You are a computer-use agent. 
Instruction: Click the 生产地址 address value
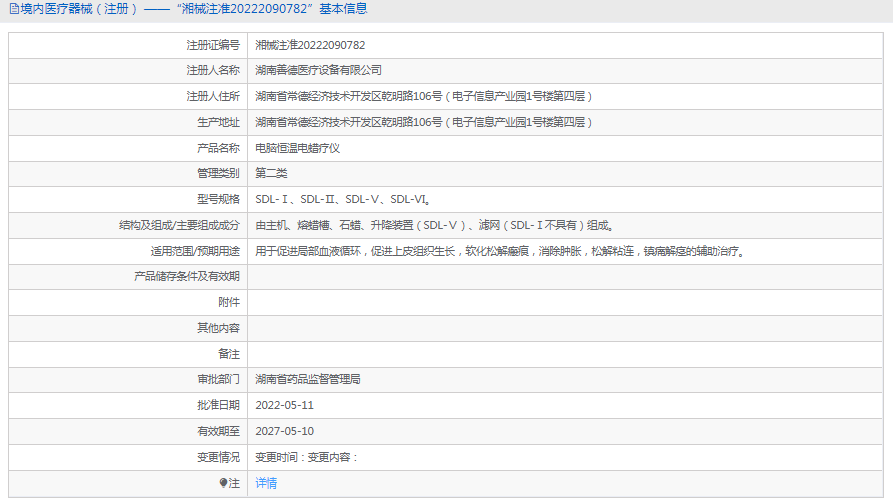(x=424, y=122)
